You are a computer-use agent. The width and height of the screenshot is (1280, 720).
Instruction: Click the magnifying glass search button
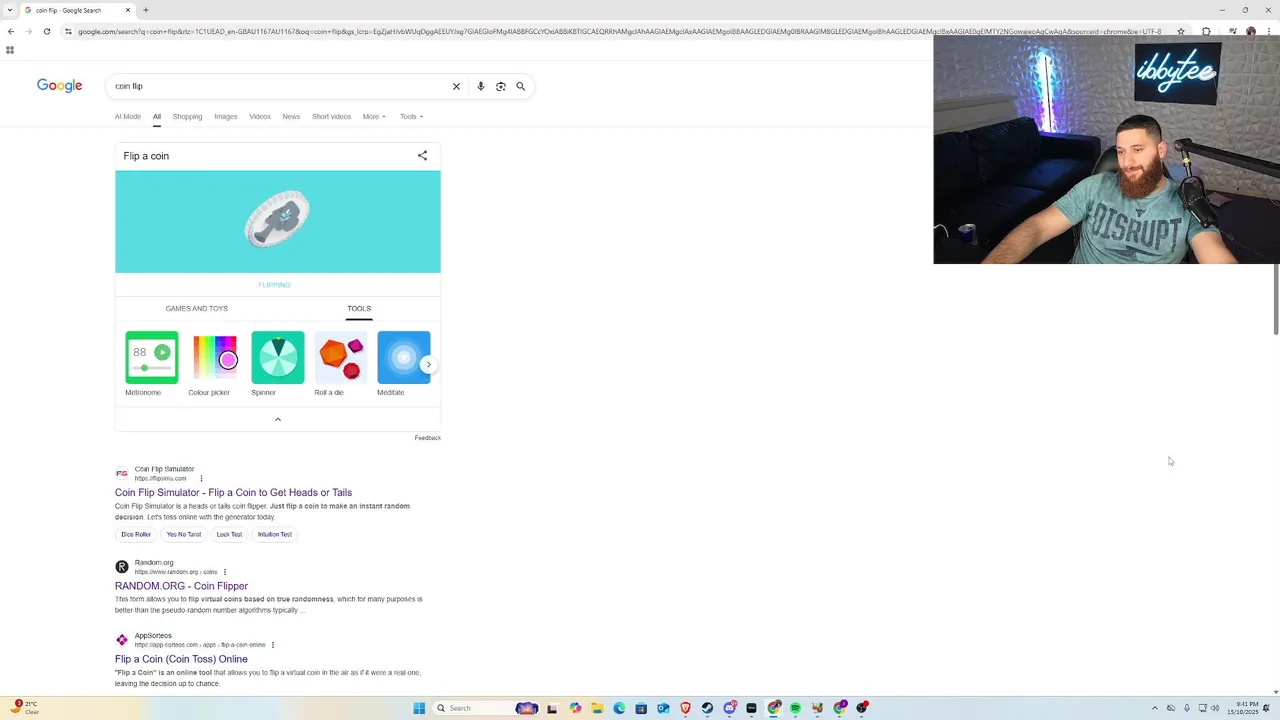click(520, 86)
